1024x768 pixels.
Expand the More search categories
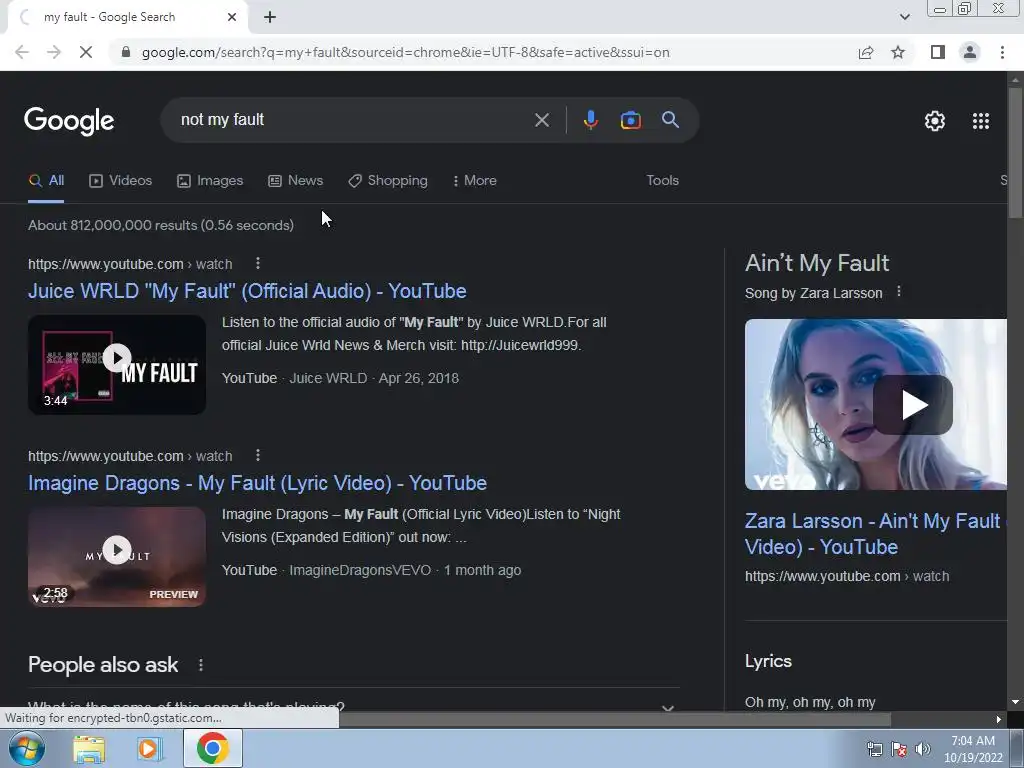point(474,181)
